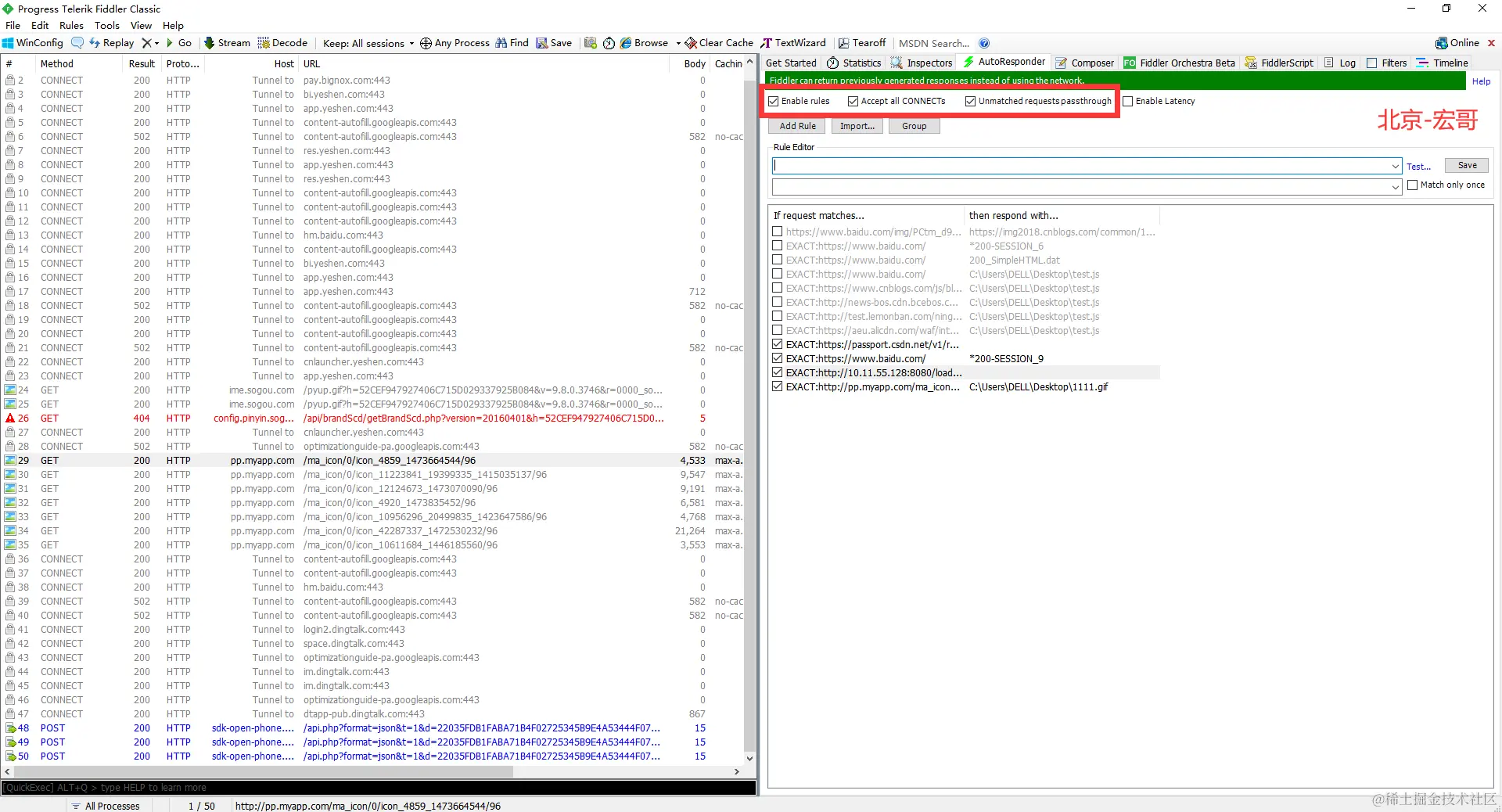Click the session list scroll-up arrow
This screenshot has height=812, width=1502.
749,61
